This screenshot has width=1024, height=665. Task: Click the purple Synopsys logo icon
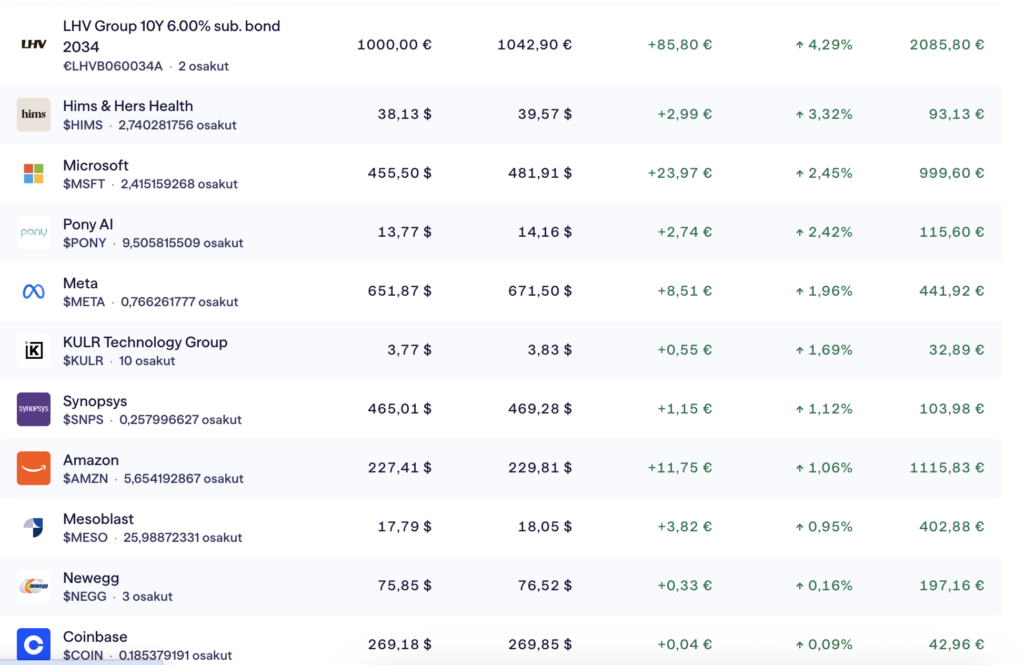(x=34, y=410)
